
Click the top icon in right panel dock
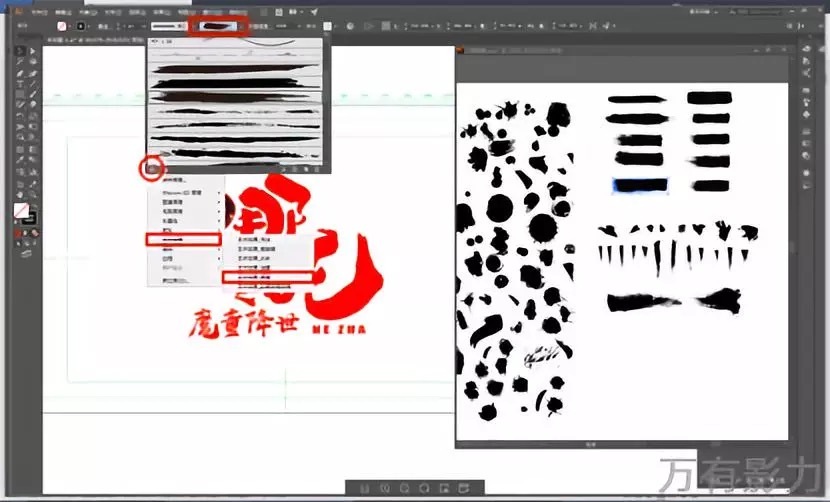pos(807,50)
